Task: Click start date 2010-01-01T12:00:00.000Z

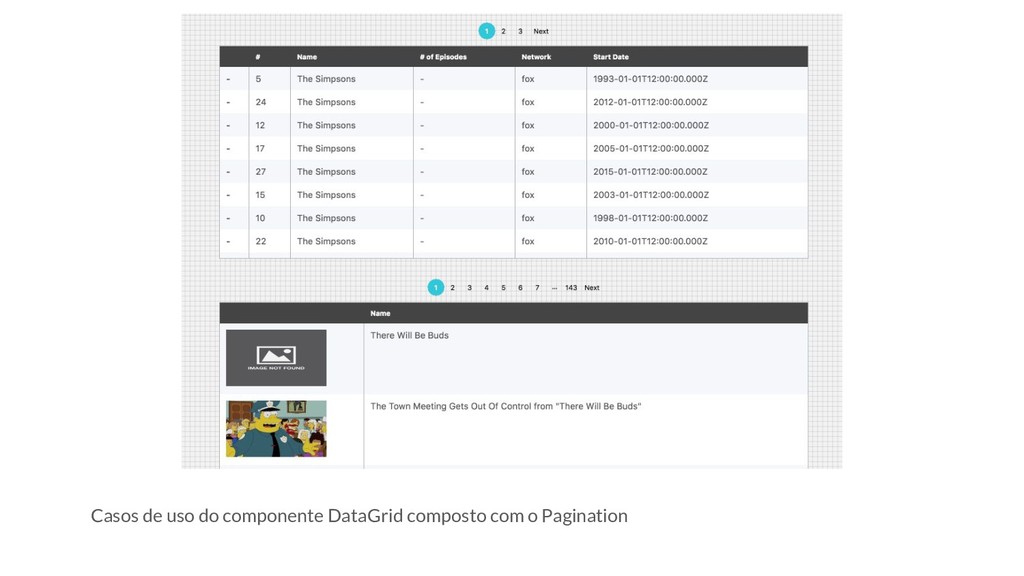Action: point(650,241)
